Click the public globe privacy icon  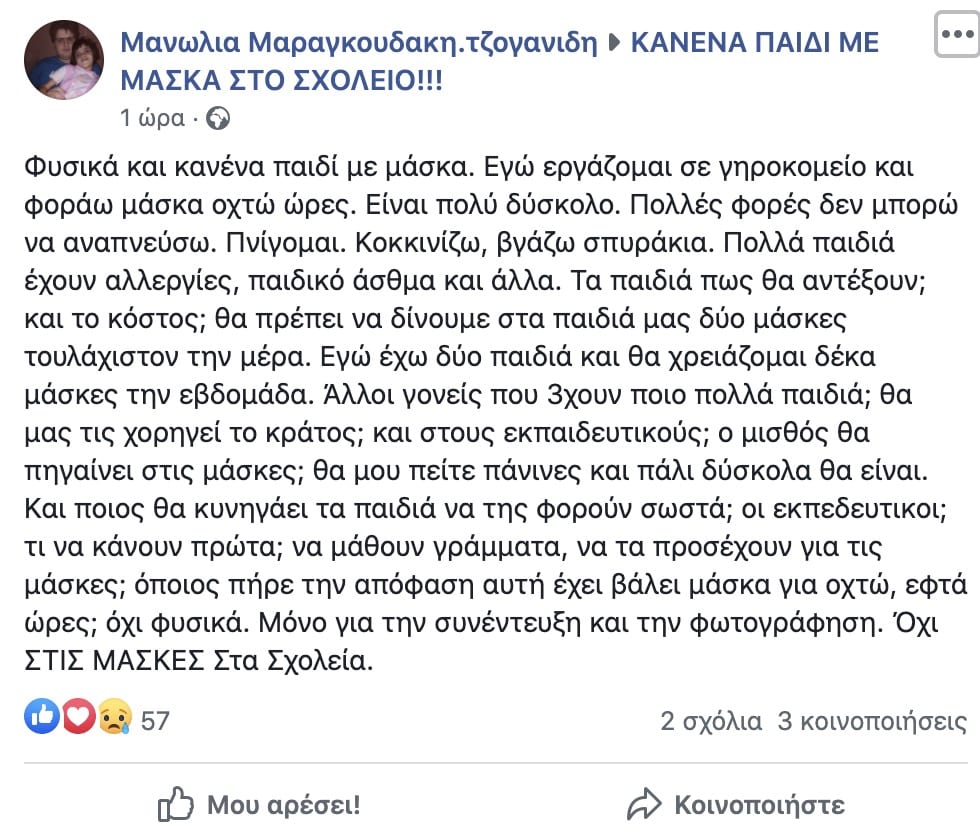(218, 118)
